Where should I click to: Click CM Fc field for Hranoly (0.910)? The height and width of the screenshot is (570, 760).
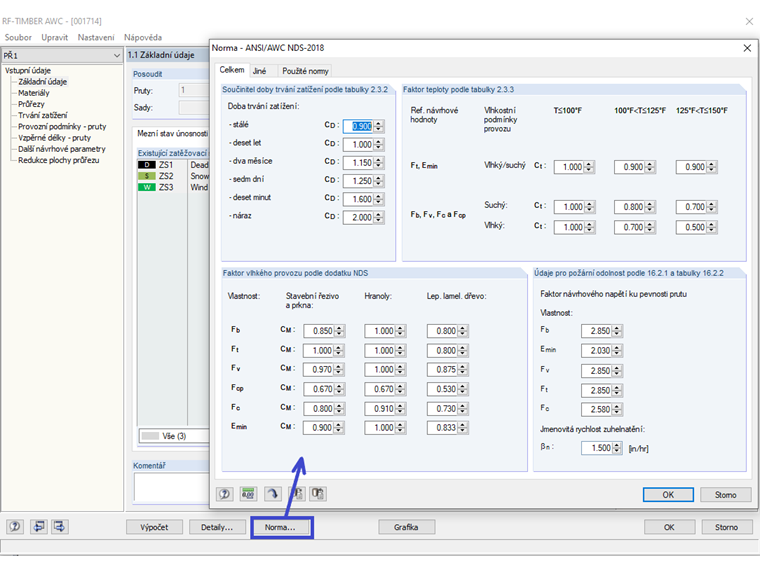[x=380, y=409]
